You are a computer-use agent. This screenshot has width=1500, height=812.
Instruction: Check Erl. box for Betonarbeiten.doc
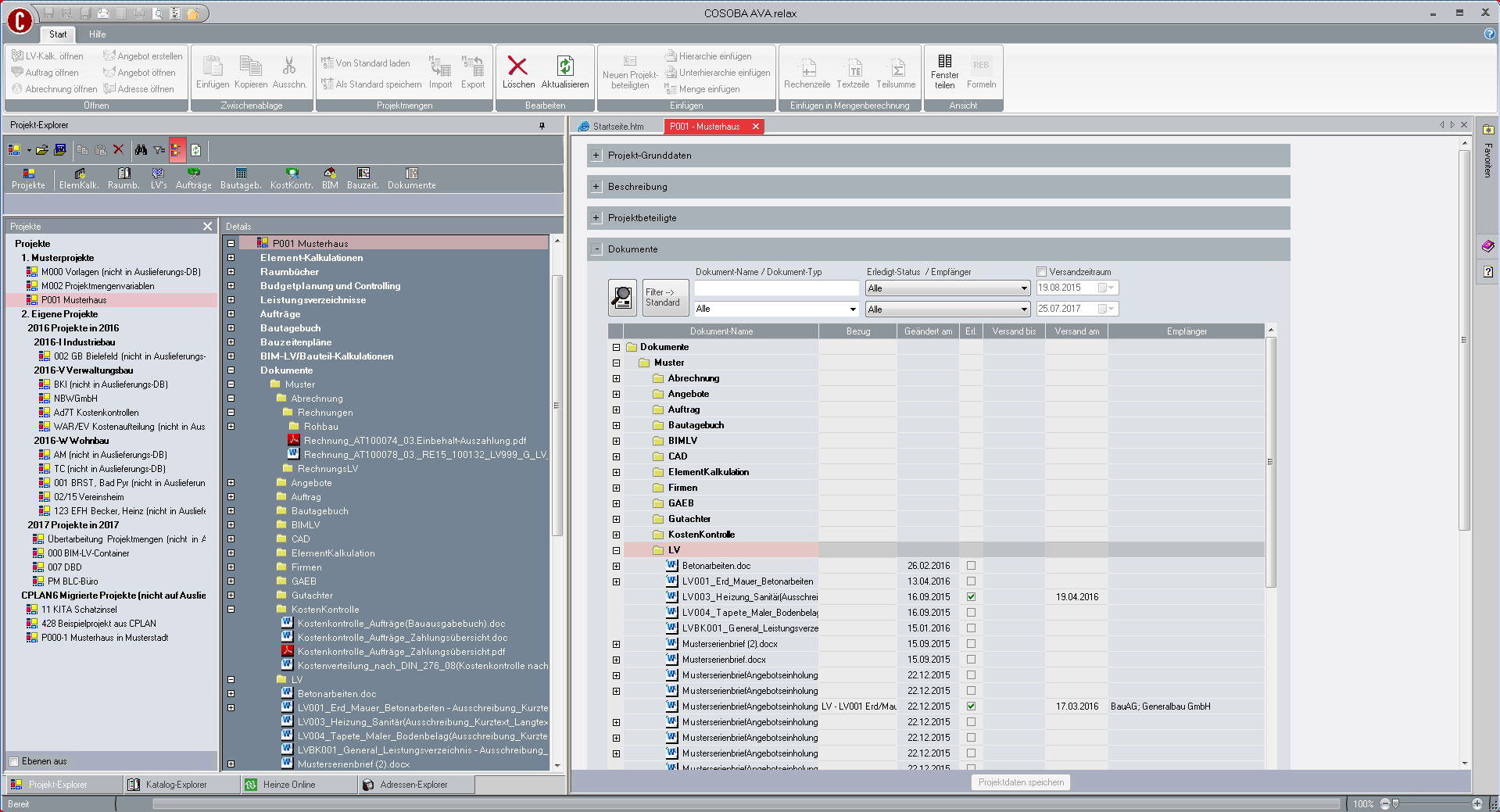click(971, 566)
